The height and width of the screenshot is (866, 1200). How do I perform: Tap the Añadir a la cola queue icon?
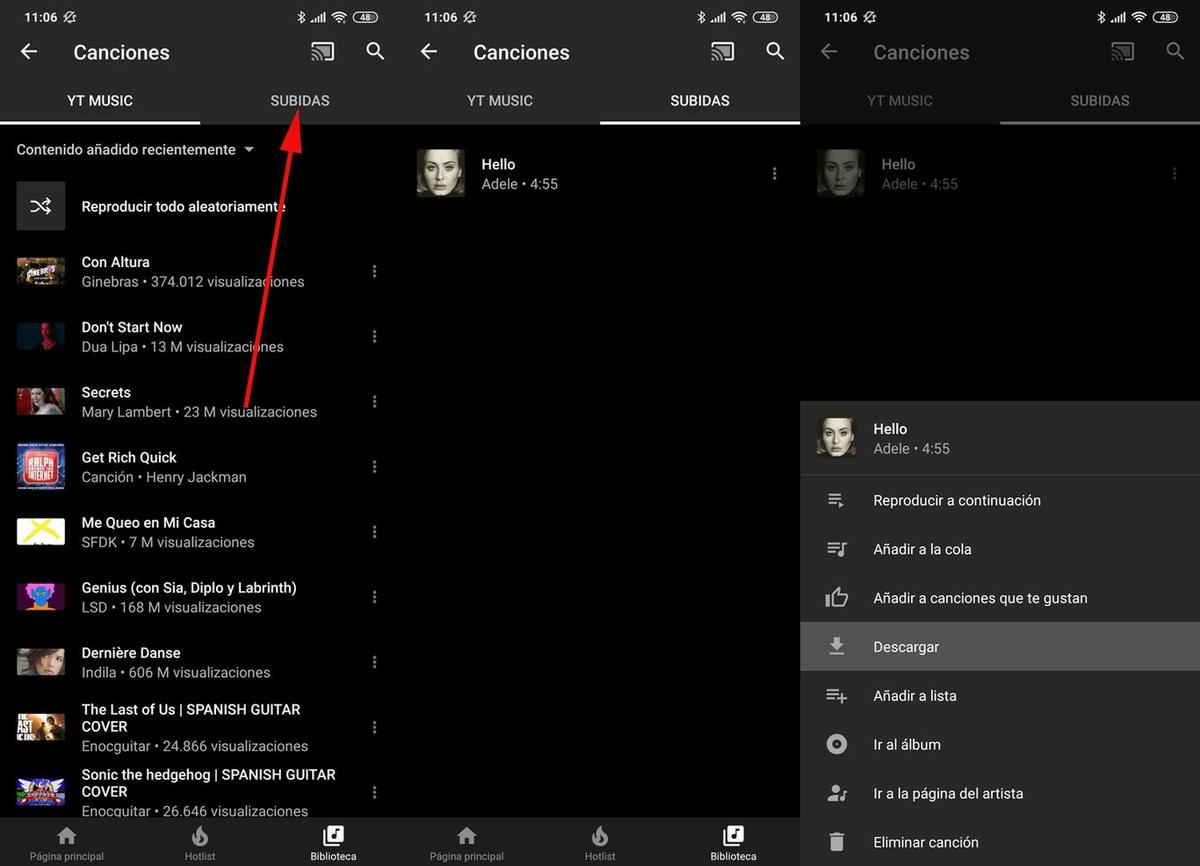coord(836,549)
